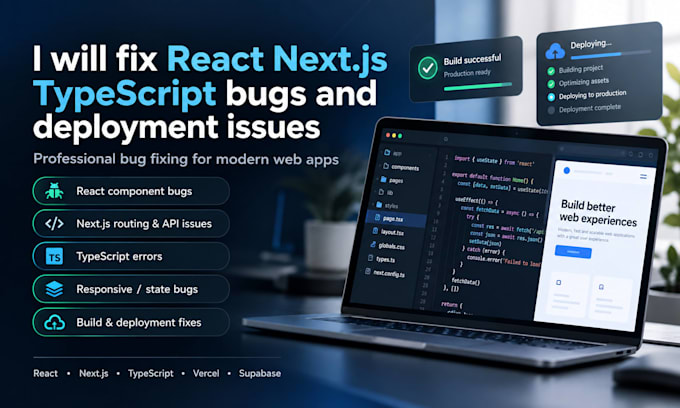Click the TypeScript tag in the footer
The height and width of the screenshot is (408, 680).
pos(150,373)
